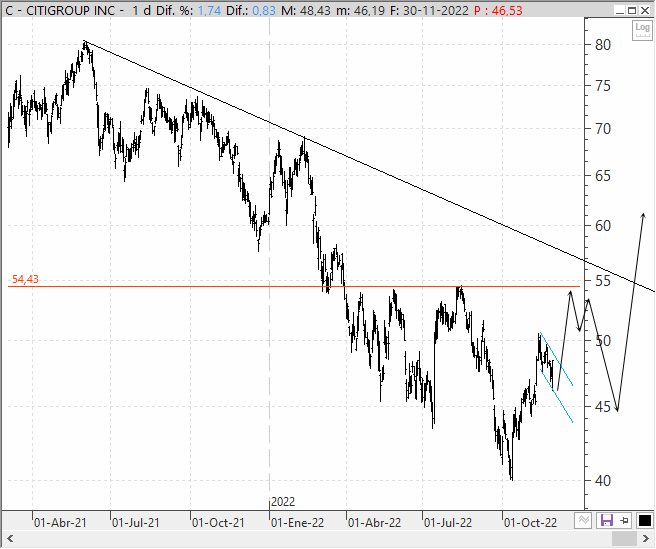Click the red price value 46,53
The height and width of the screenshot is (549, 656).
tap(507, 10)
